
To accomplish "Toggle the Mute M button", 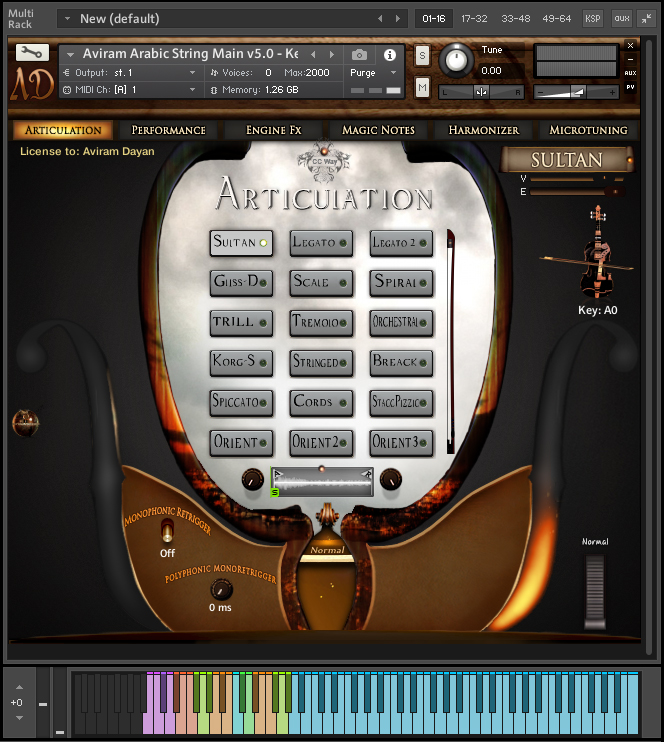I will [422, 88].
